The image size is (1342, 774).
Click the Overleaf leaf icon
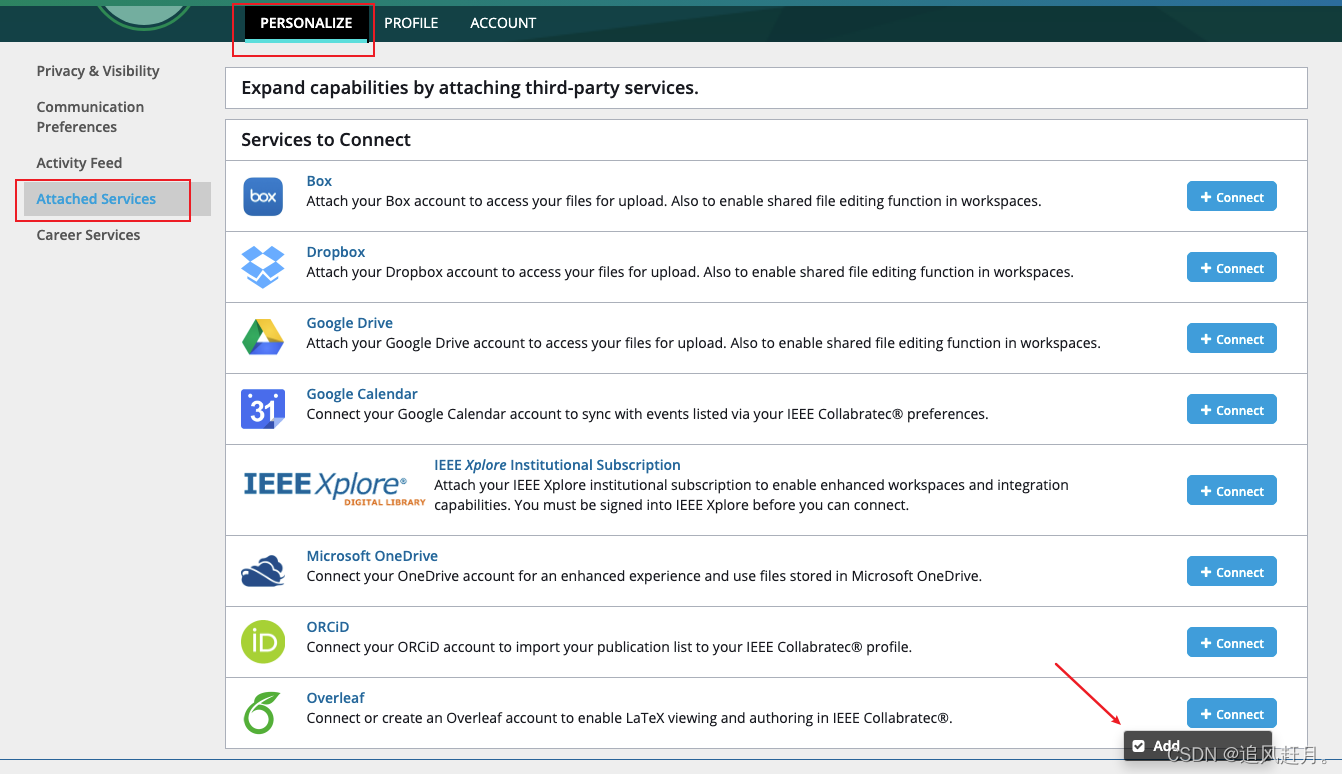point(262,713)
